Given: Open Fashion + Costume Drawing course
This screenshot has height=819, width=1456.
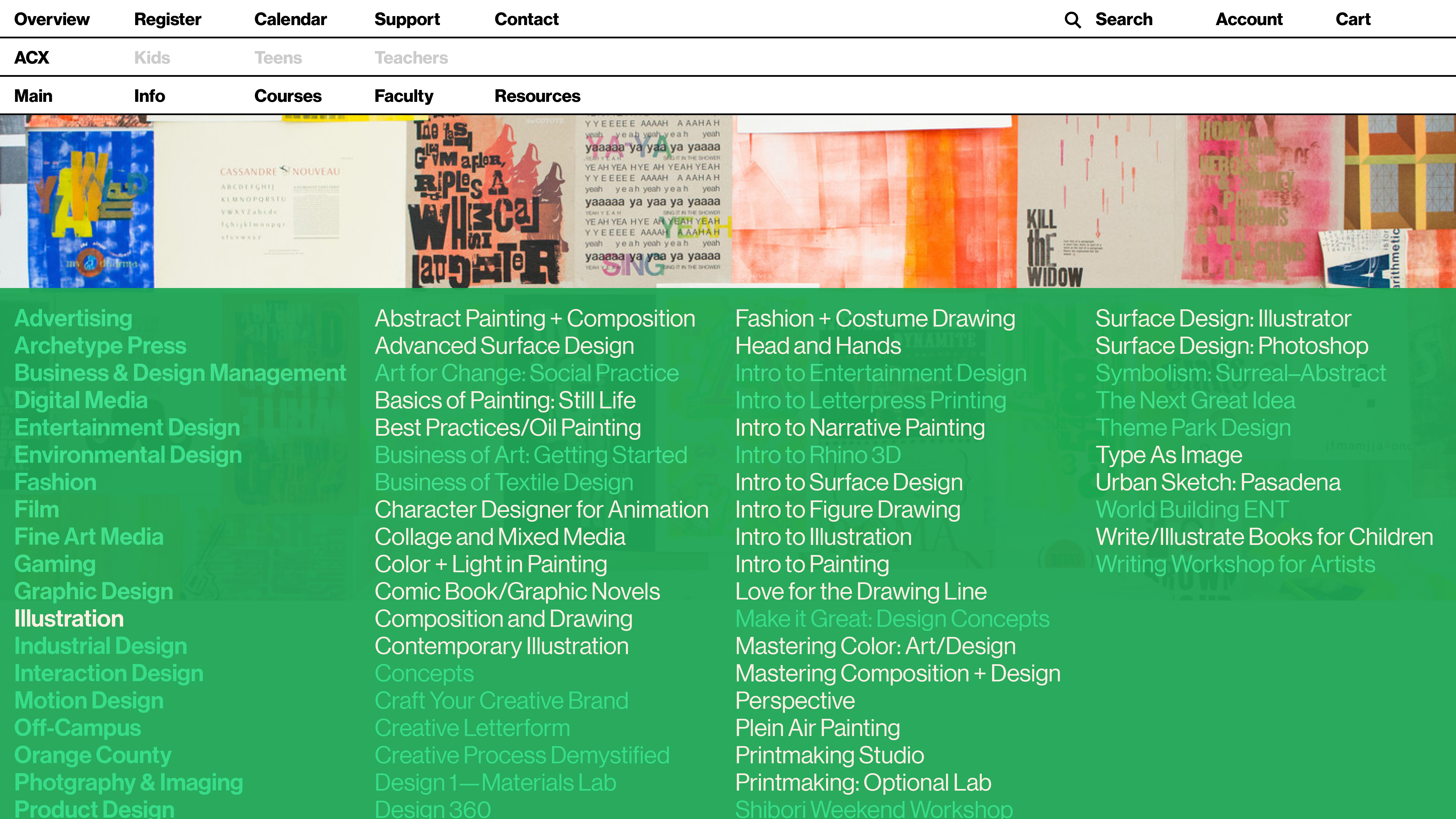Looking at the screenshot, I should [875, 319].
